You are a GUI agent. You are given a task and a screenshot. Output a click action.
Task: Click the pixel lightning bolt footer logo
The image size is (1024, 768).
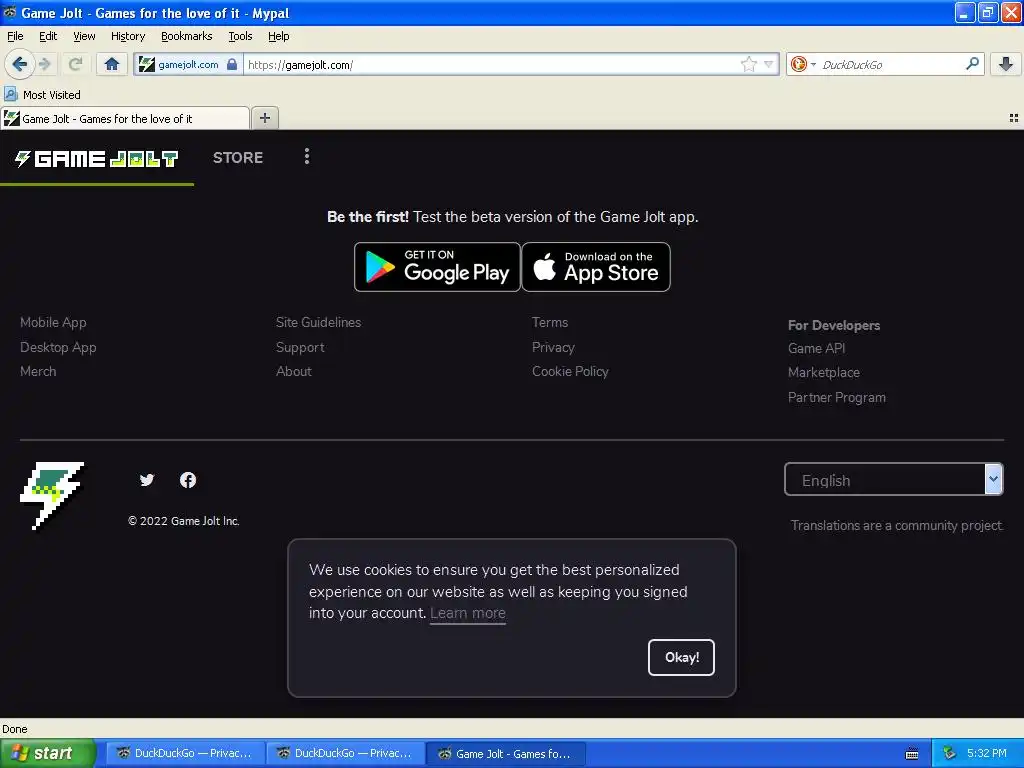point(52,495)
